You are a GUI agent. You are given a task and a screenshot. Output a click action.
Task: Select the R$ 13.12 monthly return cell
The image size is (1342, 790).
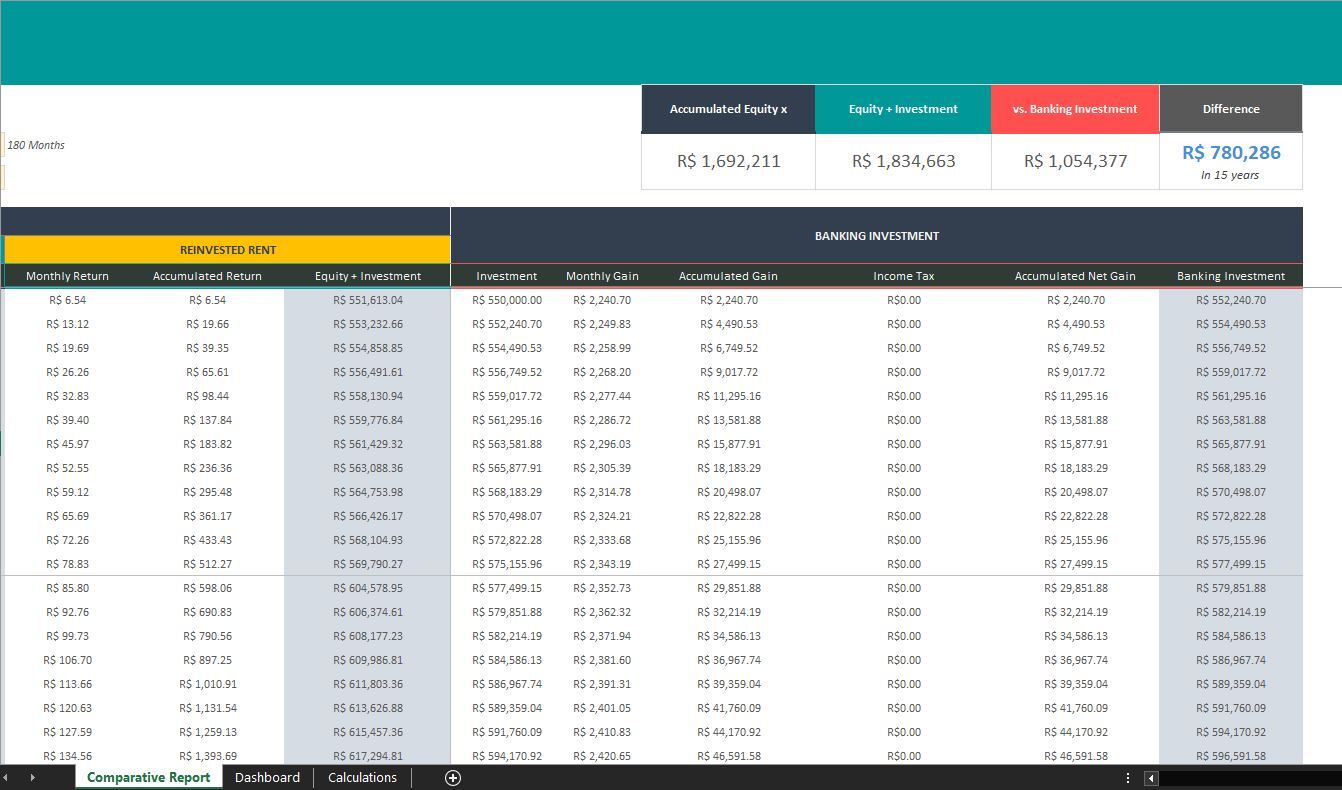click(x=67, y=324)
